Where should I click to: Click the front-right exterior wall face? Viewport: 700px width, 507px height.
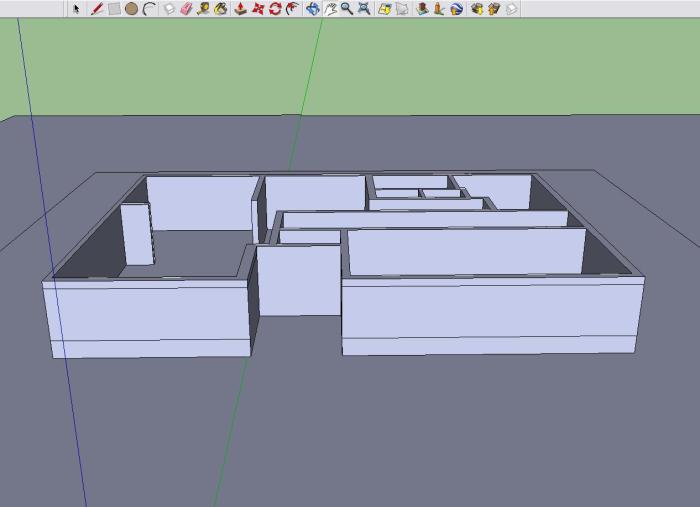(x=490, y=313)
